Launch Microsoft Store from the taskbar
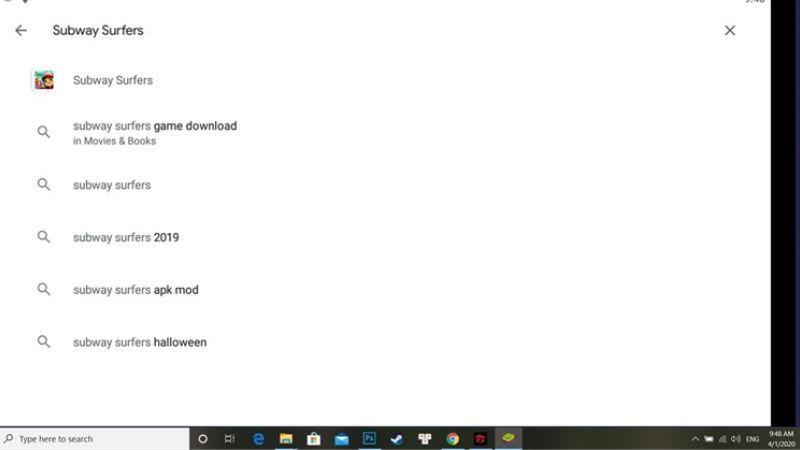This screenshot has height=450, width=800. click(x=313, y=439)
